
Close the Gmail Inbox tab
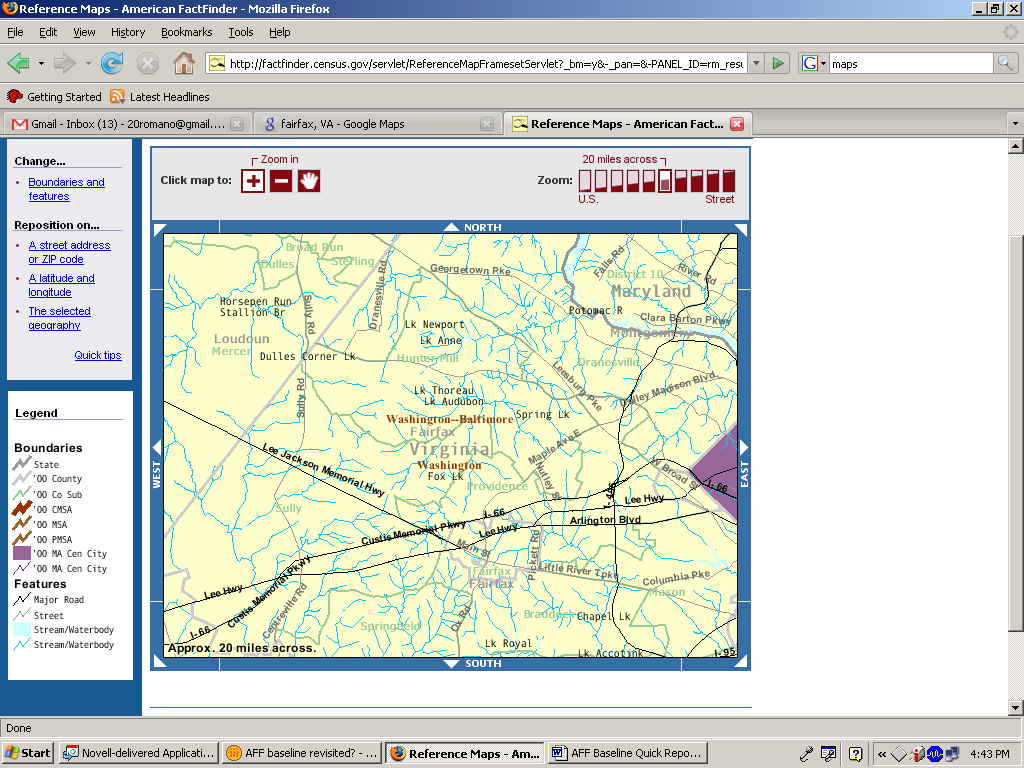[238, 124]
